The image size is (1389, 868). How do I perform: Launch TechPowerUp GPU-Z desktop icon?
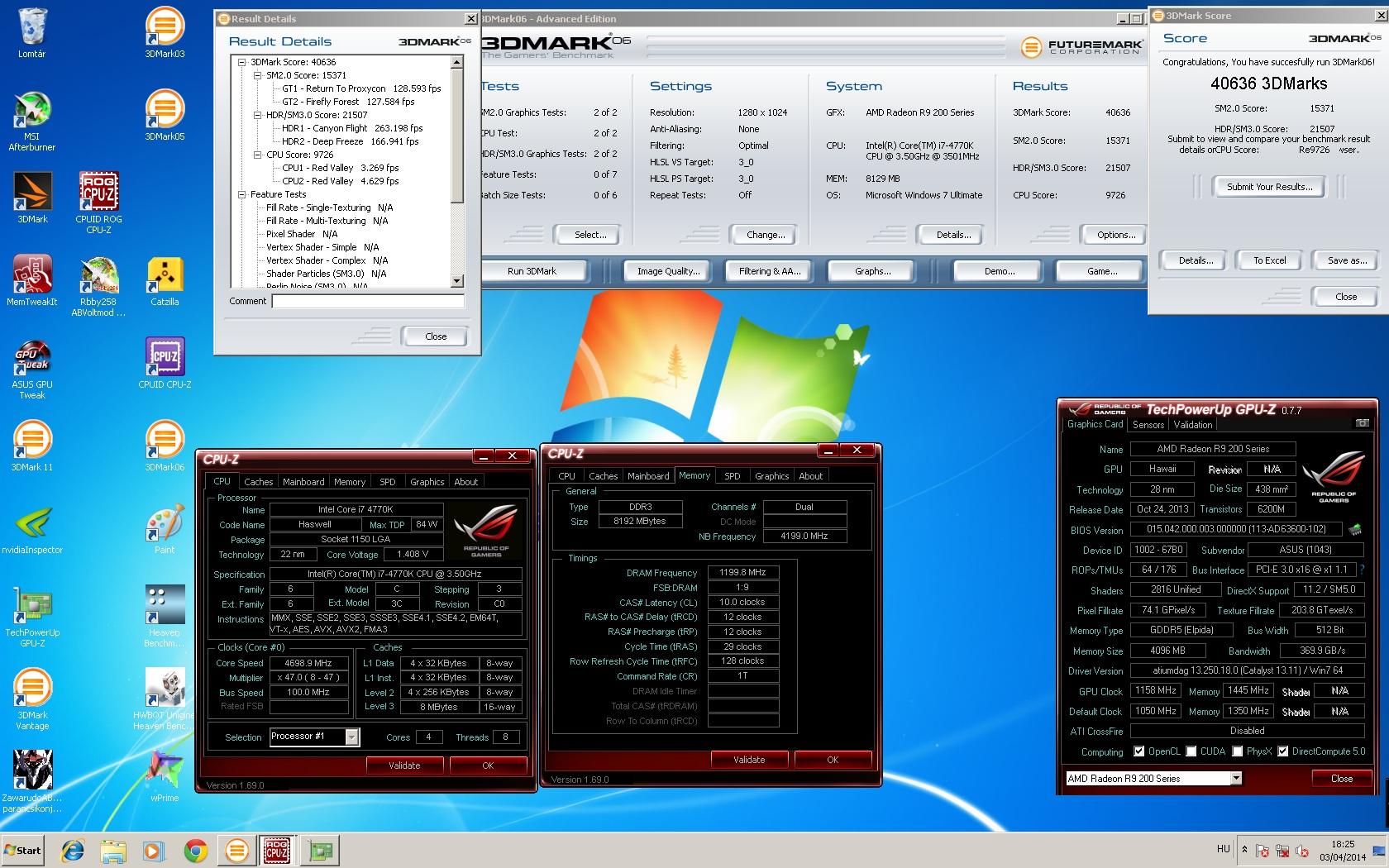coord(32,617)
